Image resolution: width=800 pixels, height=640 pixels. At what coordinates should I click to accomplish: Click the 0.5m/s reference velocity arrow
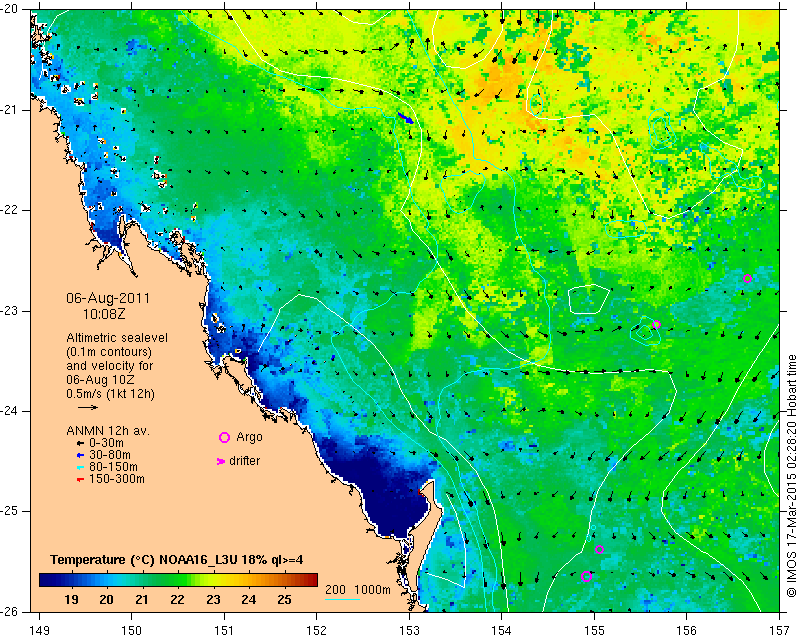[x=88, y=407]
